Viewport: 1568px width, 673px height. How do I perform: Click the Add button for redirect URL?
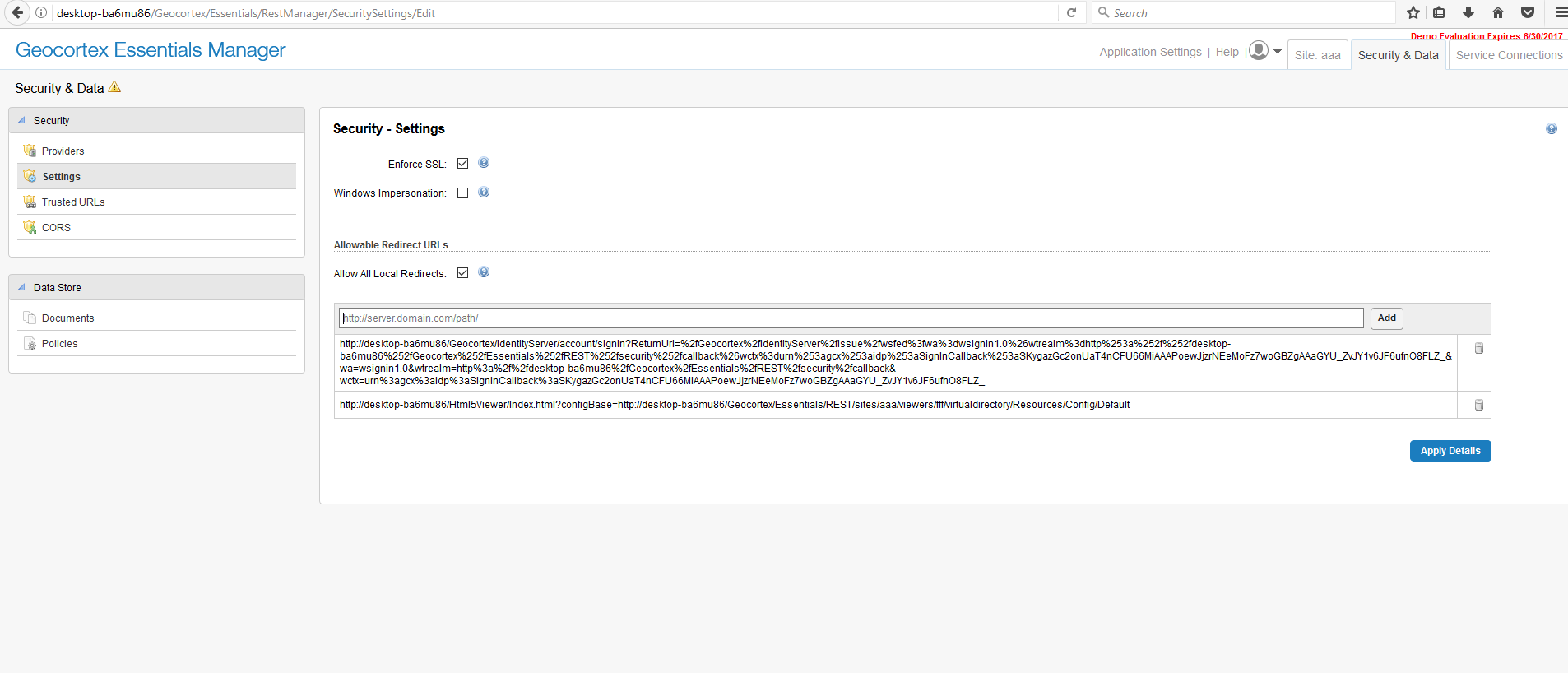coord(1386,318)
